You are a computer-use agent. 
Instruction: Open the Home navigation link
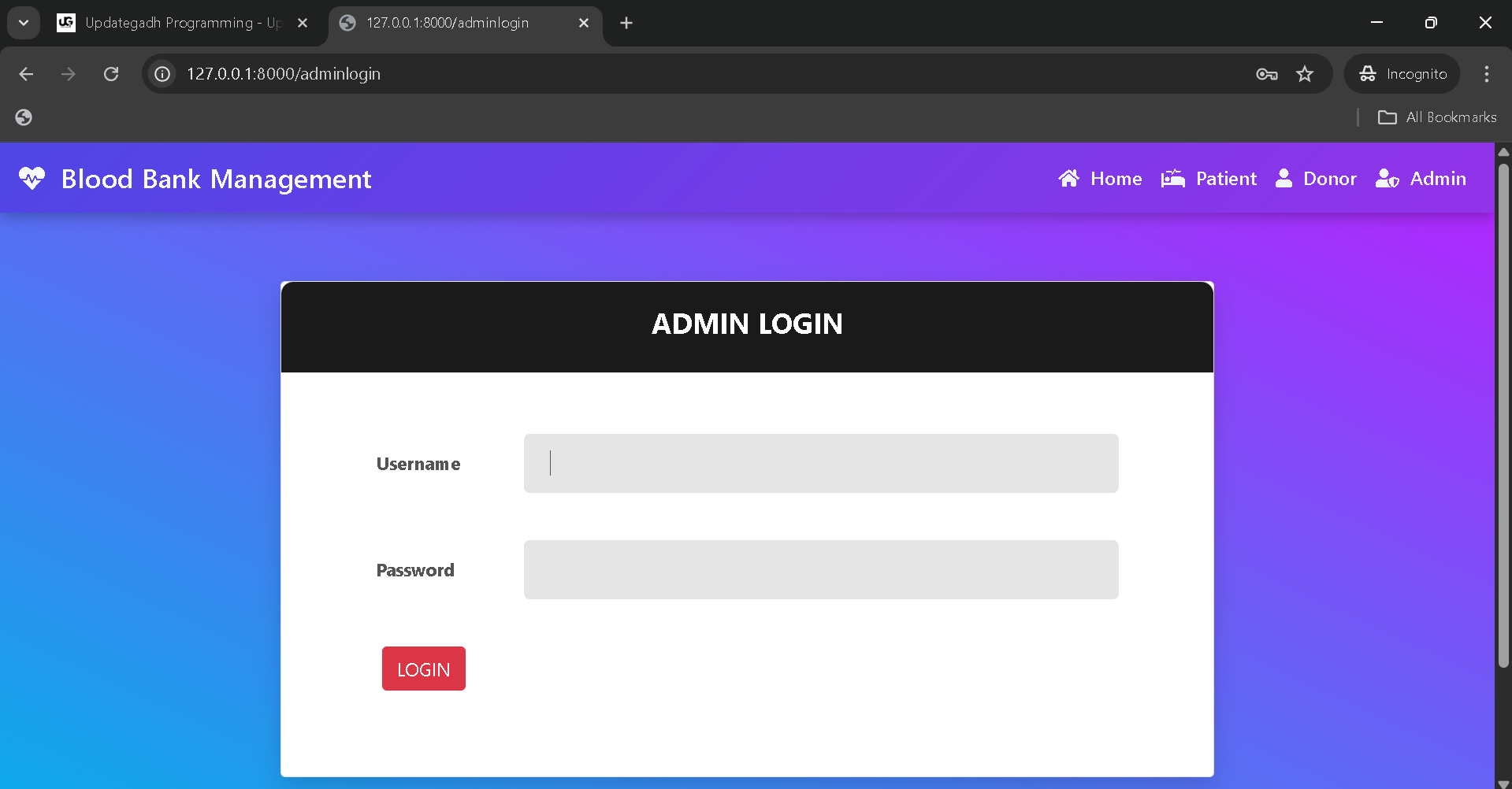click(1100, 179)
